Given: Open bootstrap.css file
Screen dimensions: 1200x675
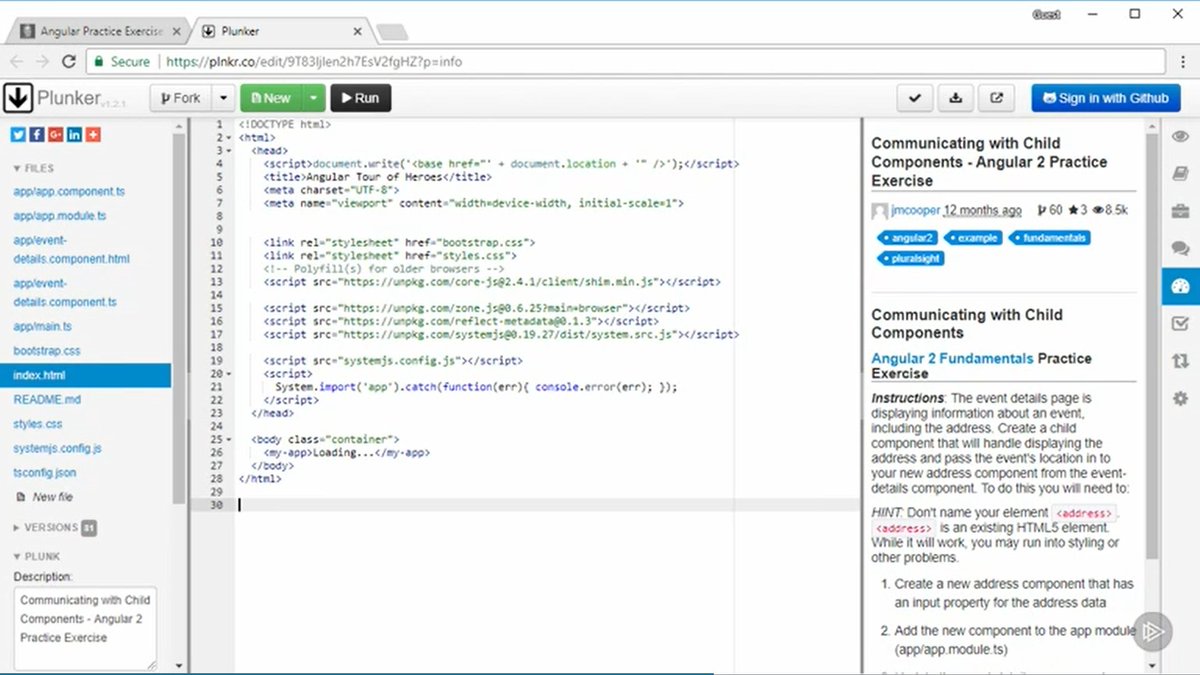Looking at the screenshot, I should (47, 351).
